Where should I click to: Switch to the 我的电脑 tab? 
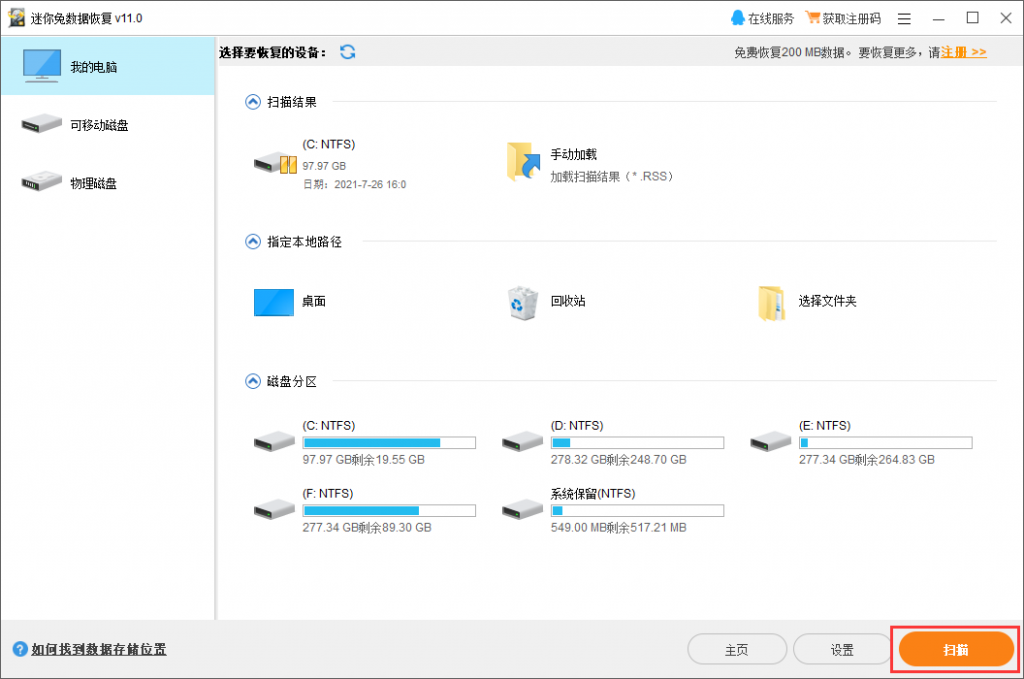click(108, 67)
